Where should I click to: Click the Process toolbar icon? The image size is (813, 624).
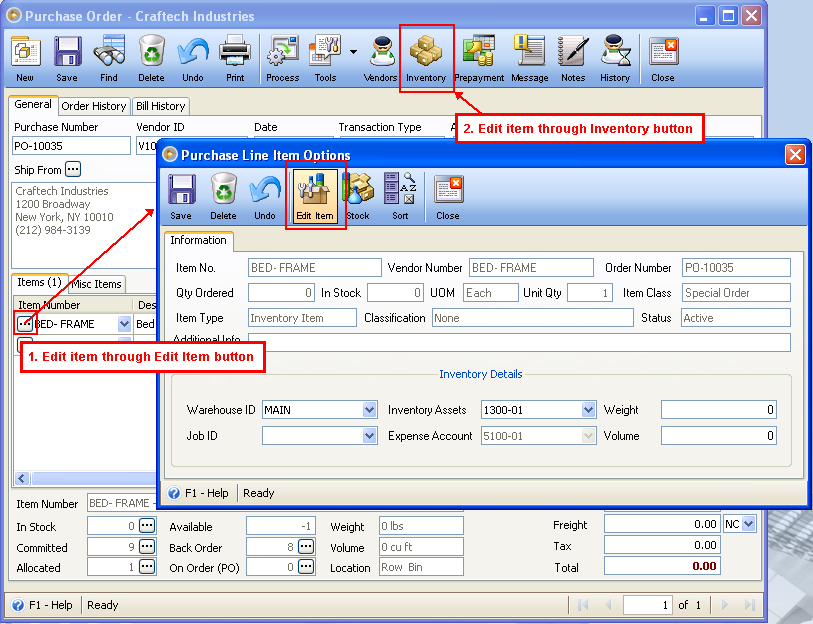(283, 59)
